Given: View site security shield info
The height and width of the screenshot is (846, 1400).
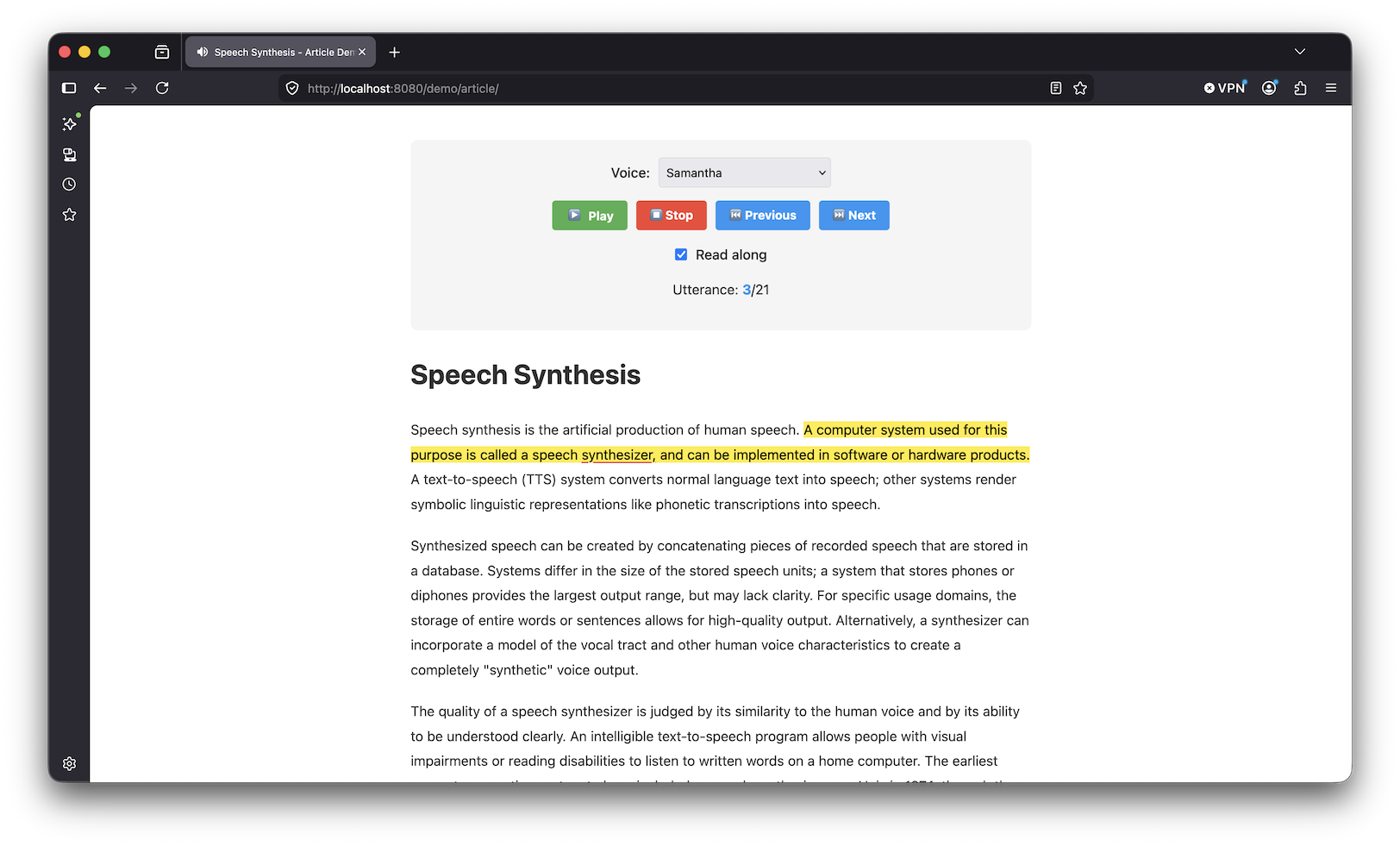Looking at the screenshot, I should coord(292,88).
